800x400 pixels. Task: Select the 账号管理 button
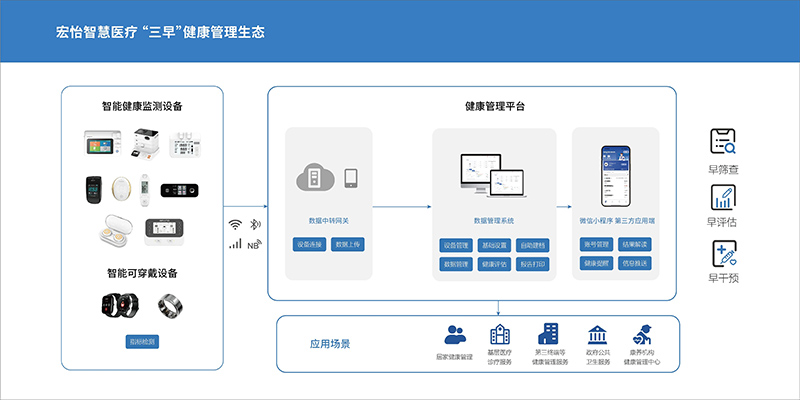595,244
